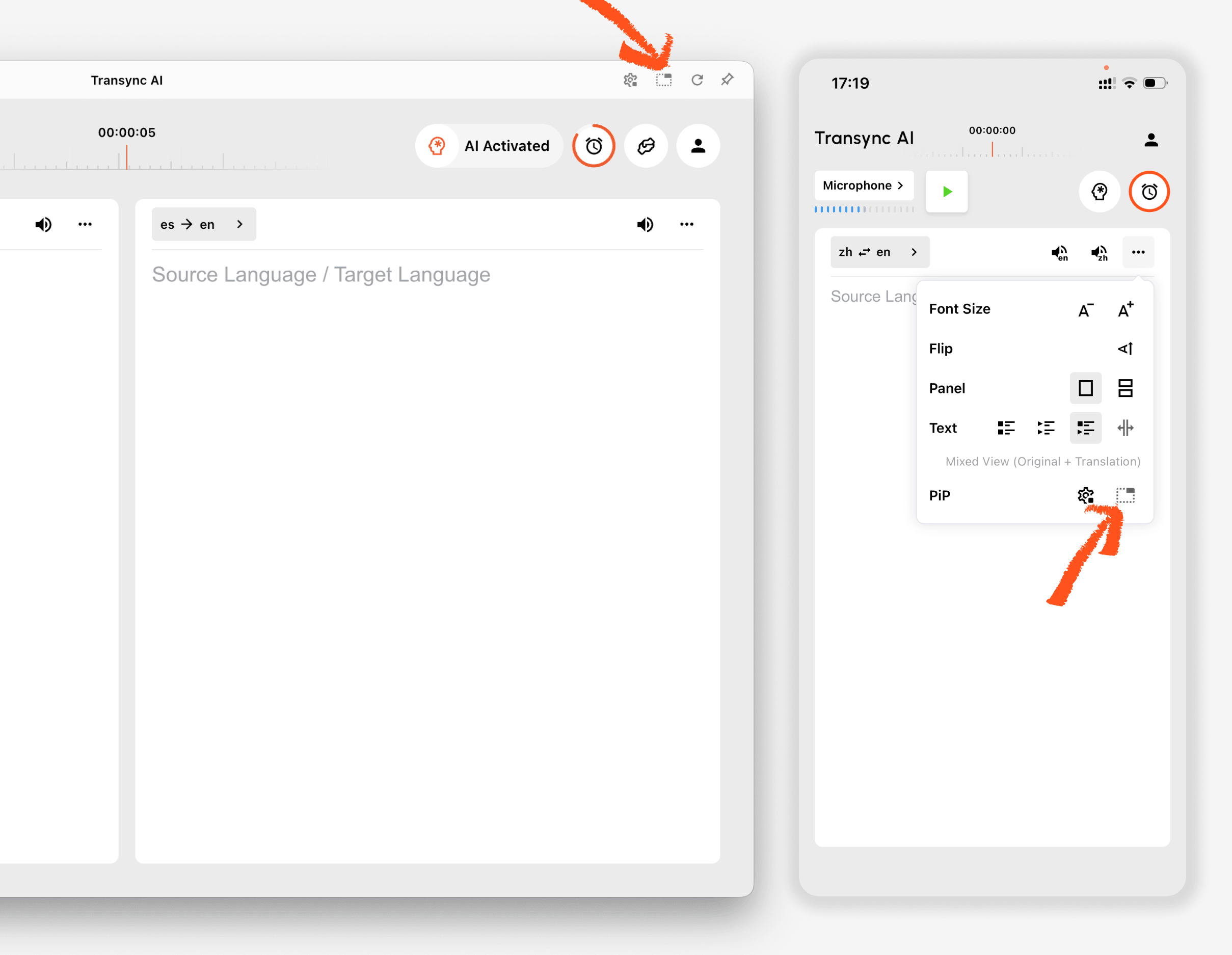Select side-by-side divider text mode icon
The image size is (1232, 955).
click(x=1126, y=428)
